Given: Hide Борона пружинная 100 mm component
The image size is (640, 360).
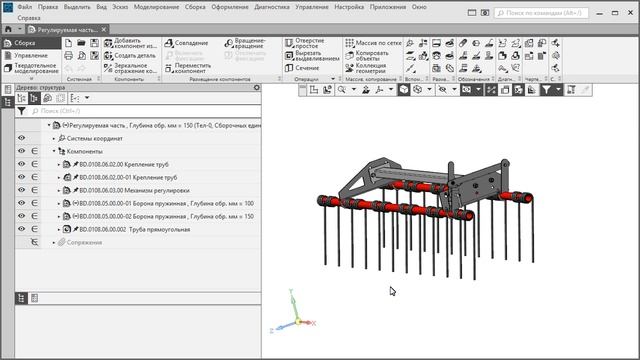Looking at the screenshot, I should [x=22, y=203].
